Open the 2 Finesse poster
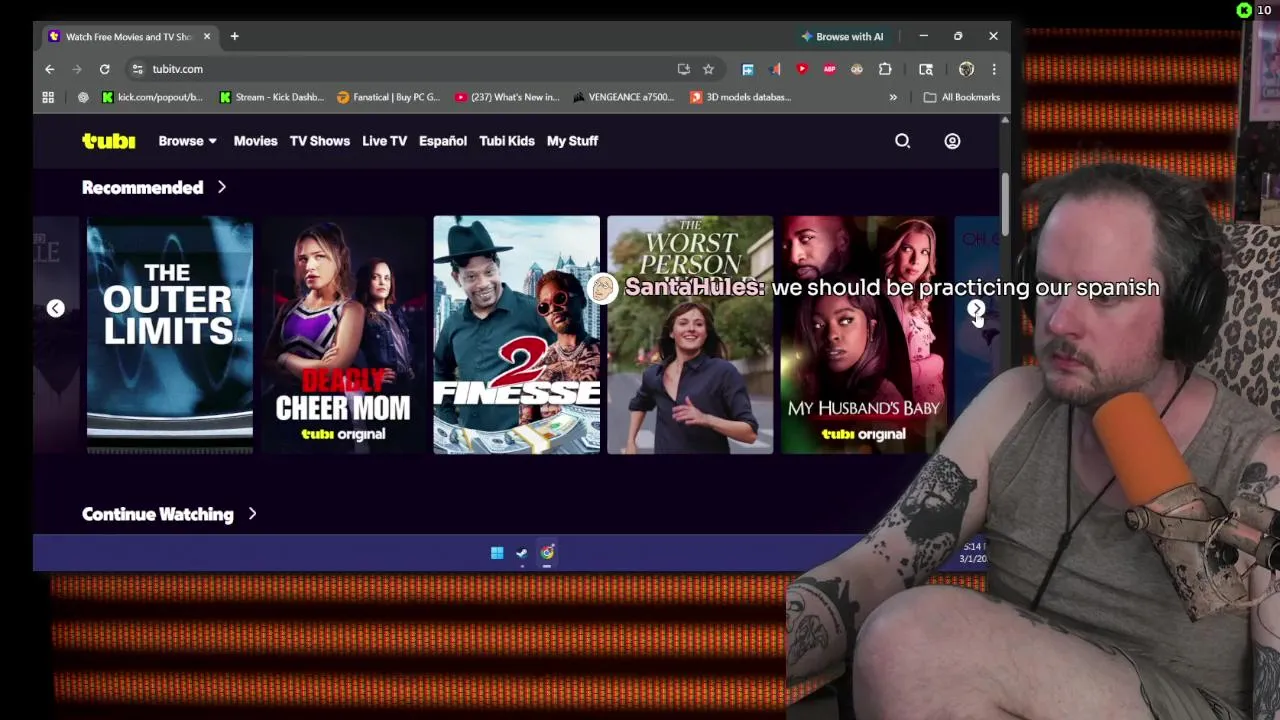Viewport: 1280px width, 720px height. (x=516, y=335)
